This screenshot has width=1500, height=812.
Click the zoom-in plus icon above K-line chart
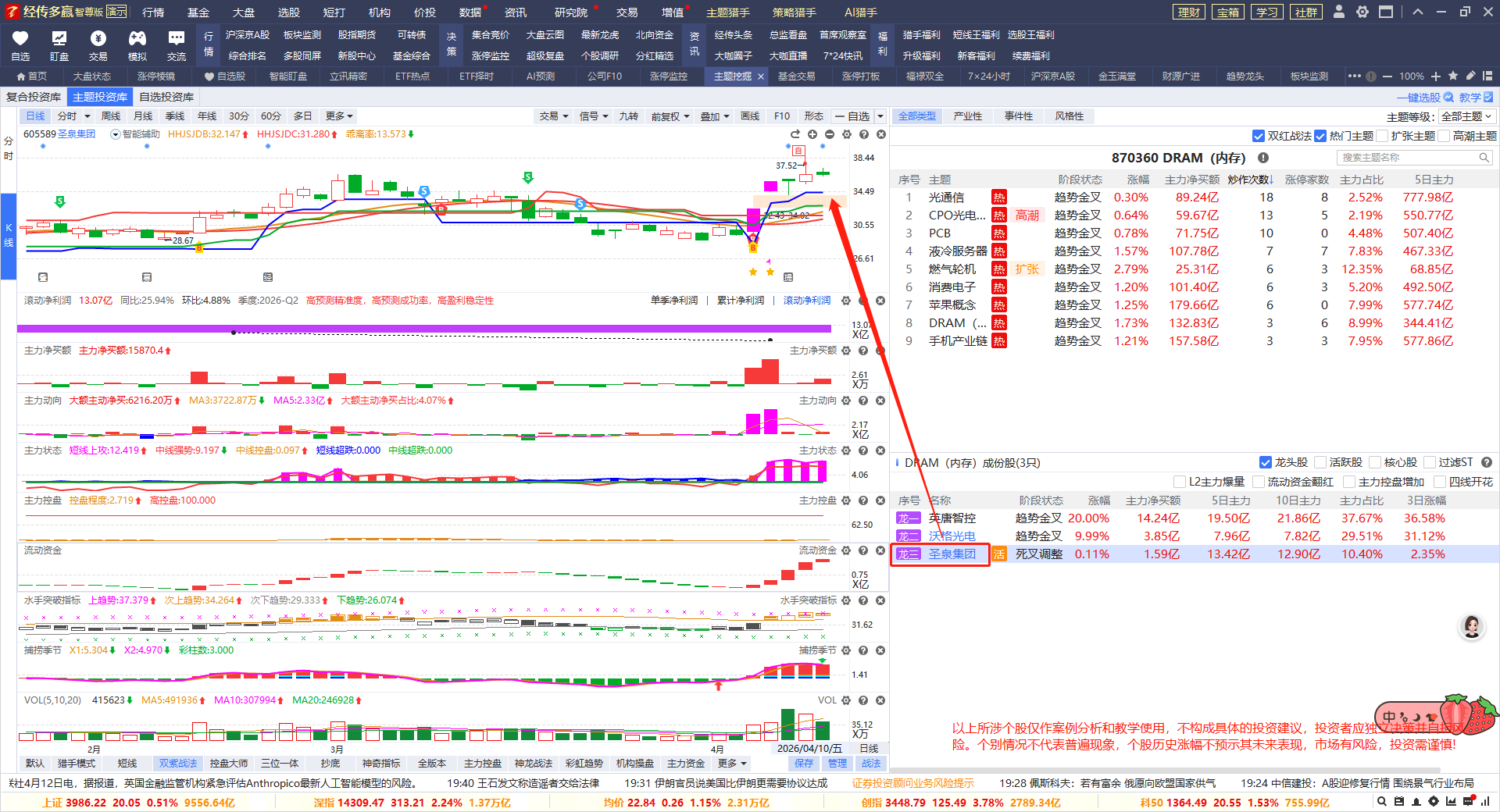pos(812,134)
